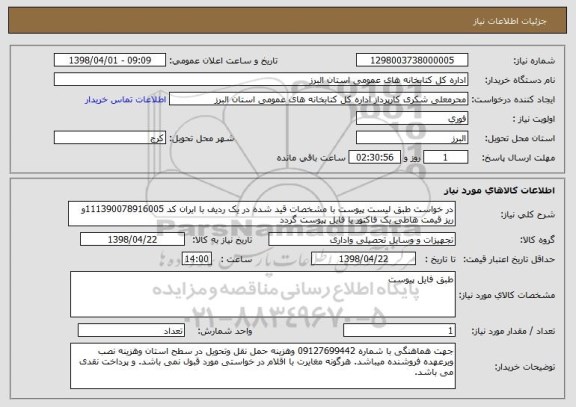Click the حداقل تاریخ اعتبار قیمت label

pos(509,259)
